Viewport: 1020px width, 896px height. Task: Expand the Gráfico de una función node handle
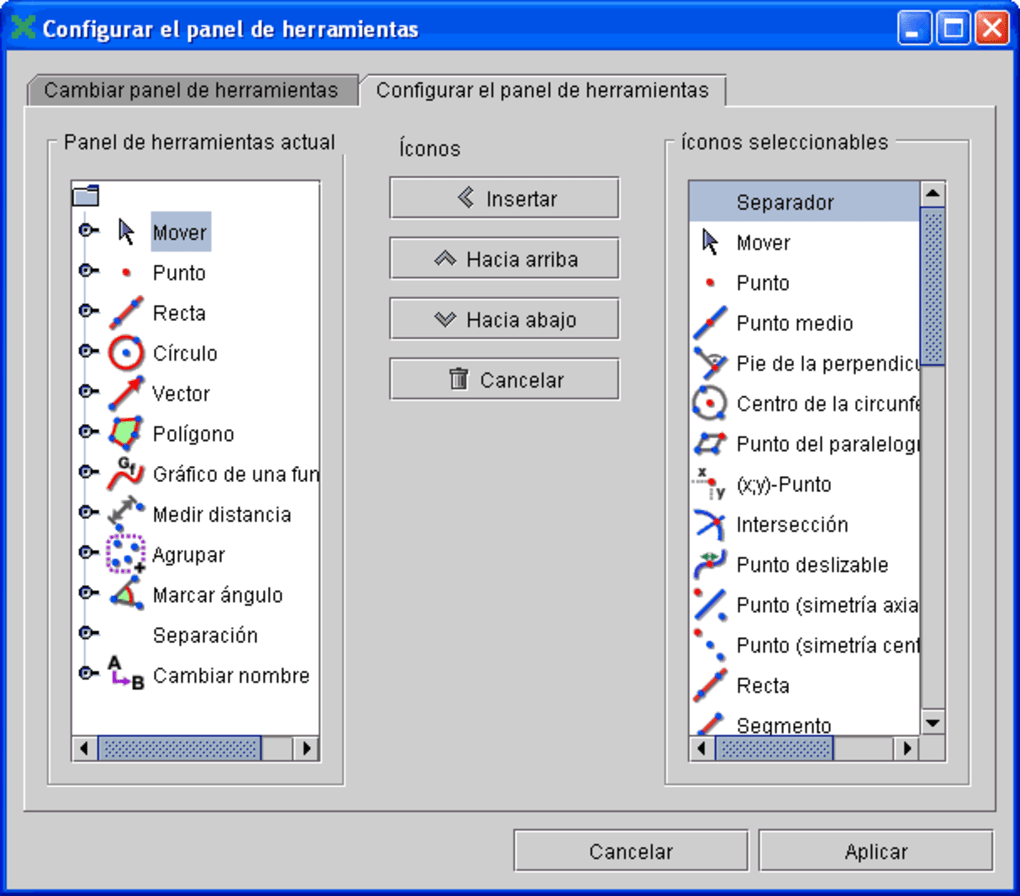click(x=87, y=473)
